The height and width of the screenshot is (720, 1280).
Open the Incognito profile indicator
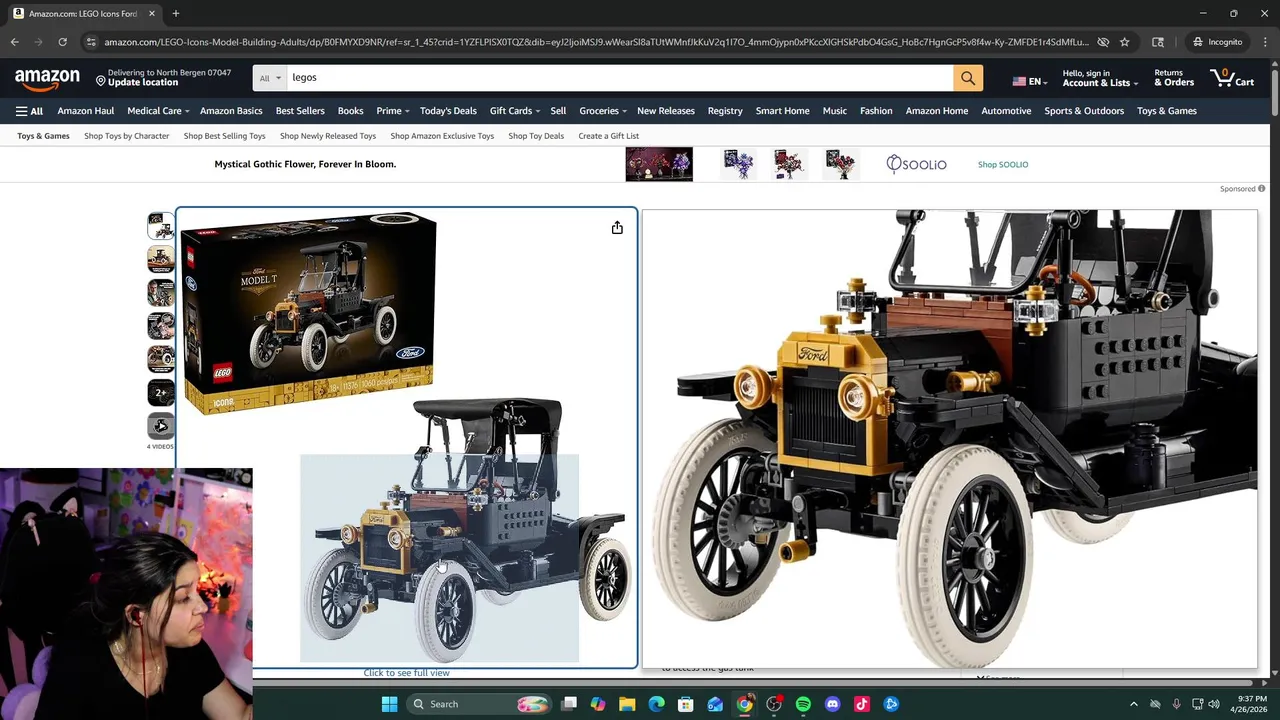tap(1217, 42)
